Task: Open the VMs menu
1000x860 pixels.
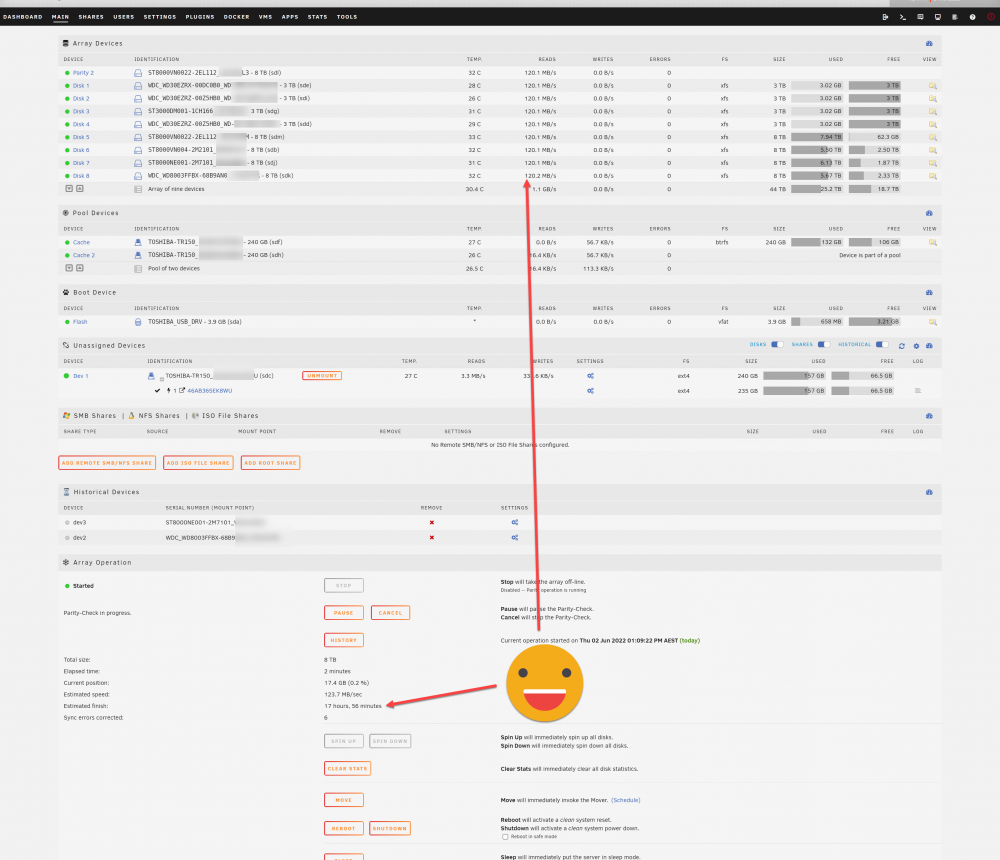Action: pyautogui.click(x=266, y=17)
